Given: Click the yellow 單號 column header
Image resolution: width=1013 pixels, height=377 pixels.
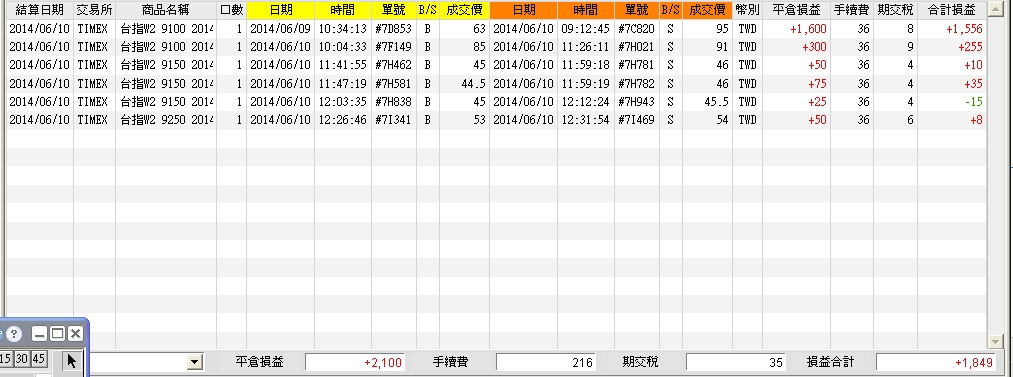Looking at the screenshot, I should point(393,10).
